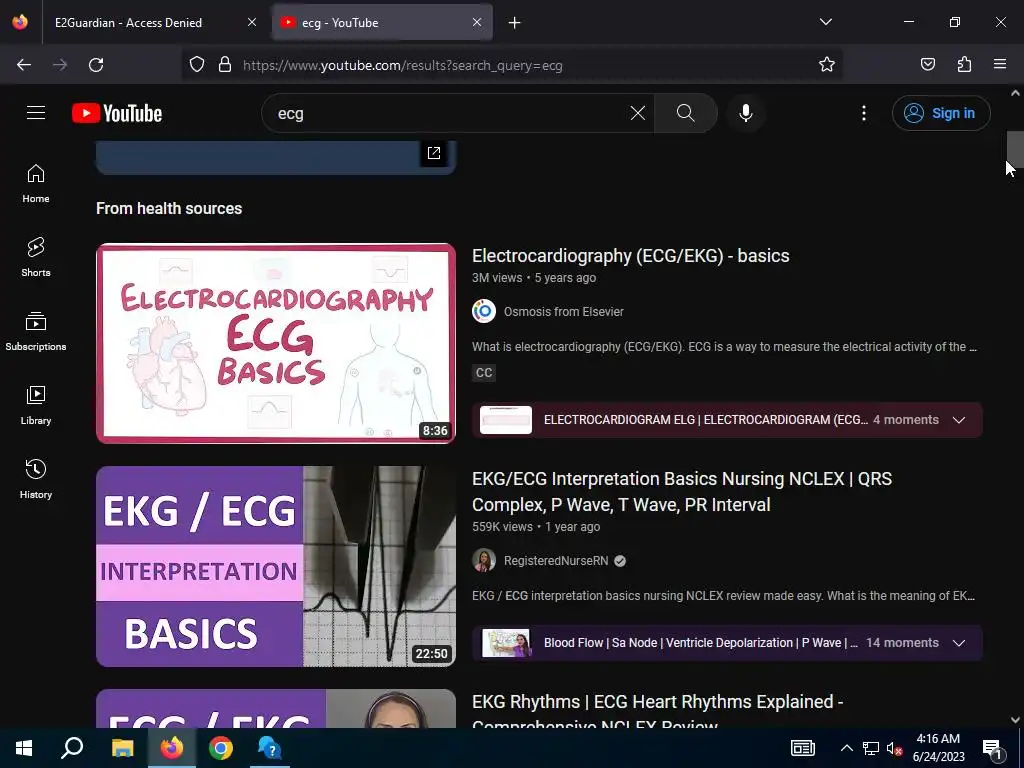Visit RegisteredNurseRN channel name
Viewport: 1024px width, 768px height.
pos(556,561)
